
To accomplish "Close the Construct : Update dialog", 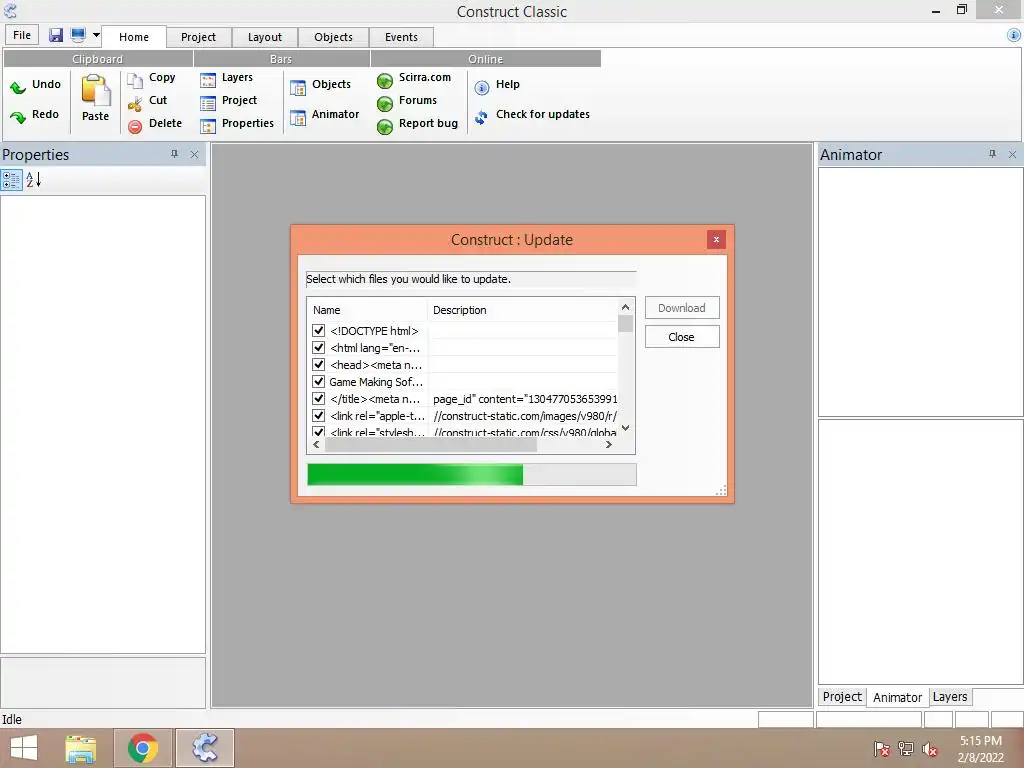I will pyautogui.click(x=716, y=240).
